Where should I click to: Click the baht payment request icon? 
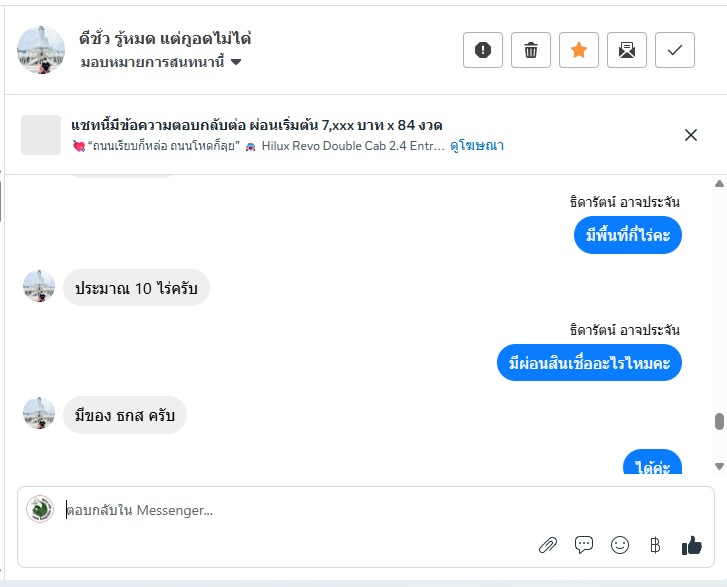[x=655, y=545]
